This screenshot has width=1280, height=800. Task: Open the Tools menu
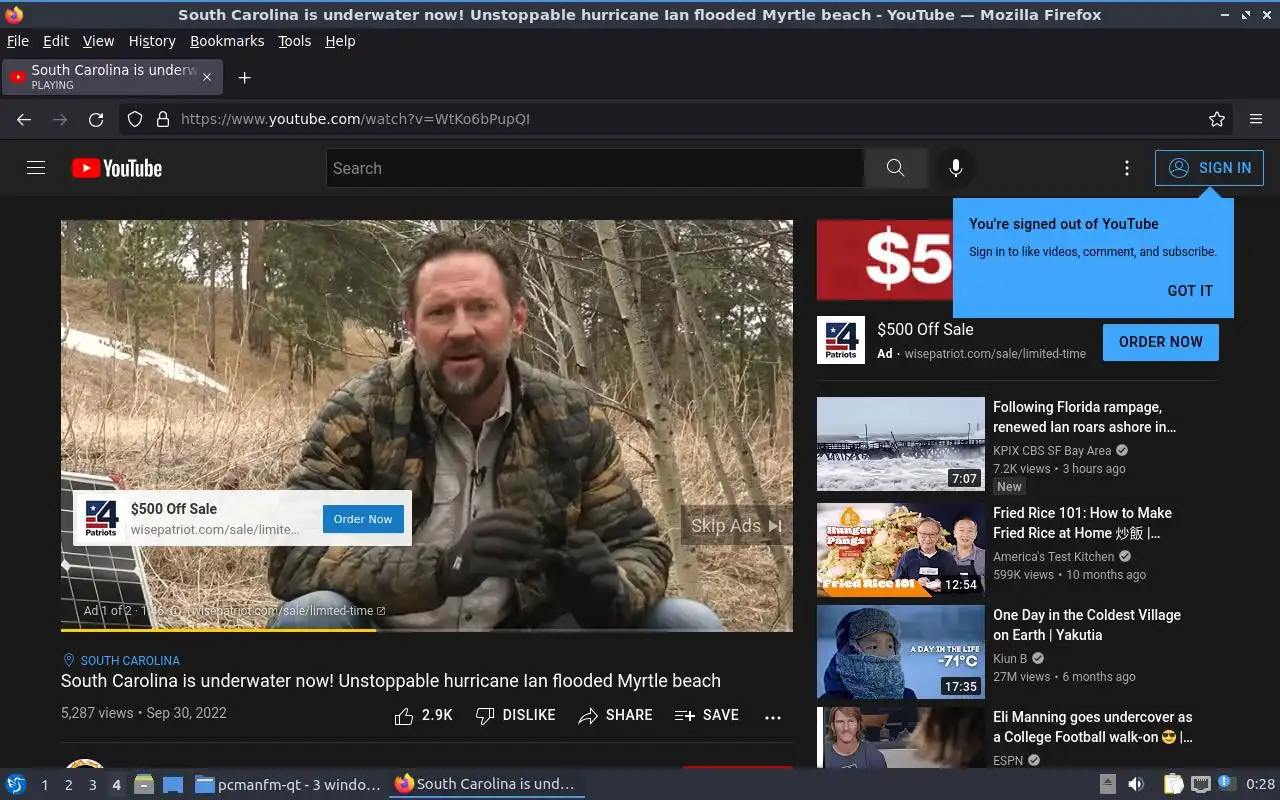point(295,41)
